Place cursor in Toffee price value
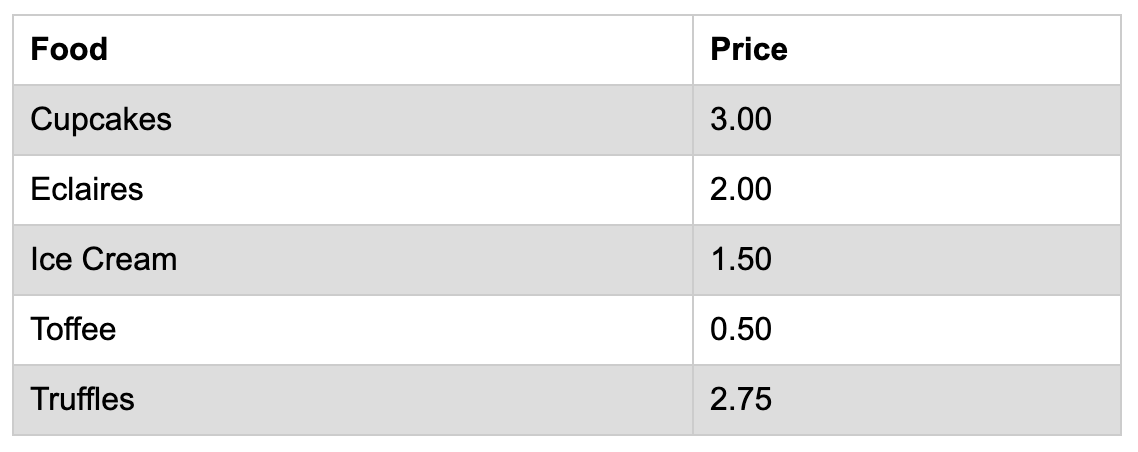Image resolution: width=1138 pixels, height=452 pixels. coord(741,329)
